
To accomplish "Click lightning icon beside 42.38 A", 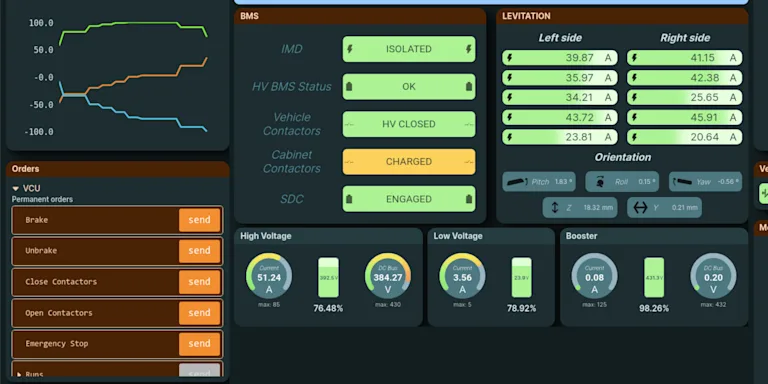I will pyautogui.click(x=634, y=78).
